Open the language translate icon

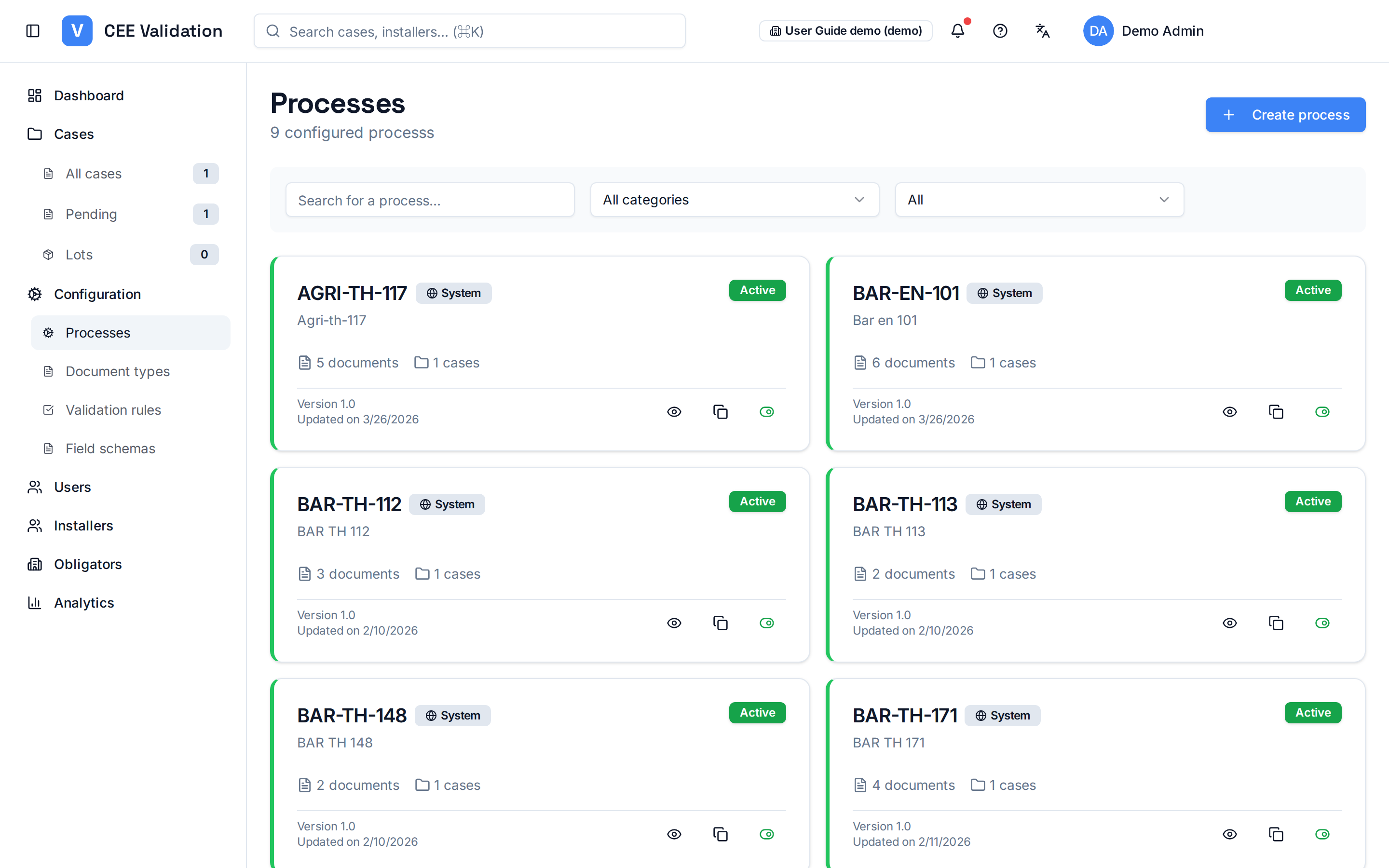(x=1042, y=31)
